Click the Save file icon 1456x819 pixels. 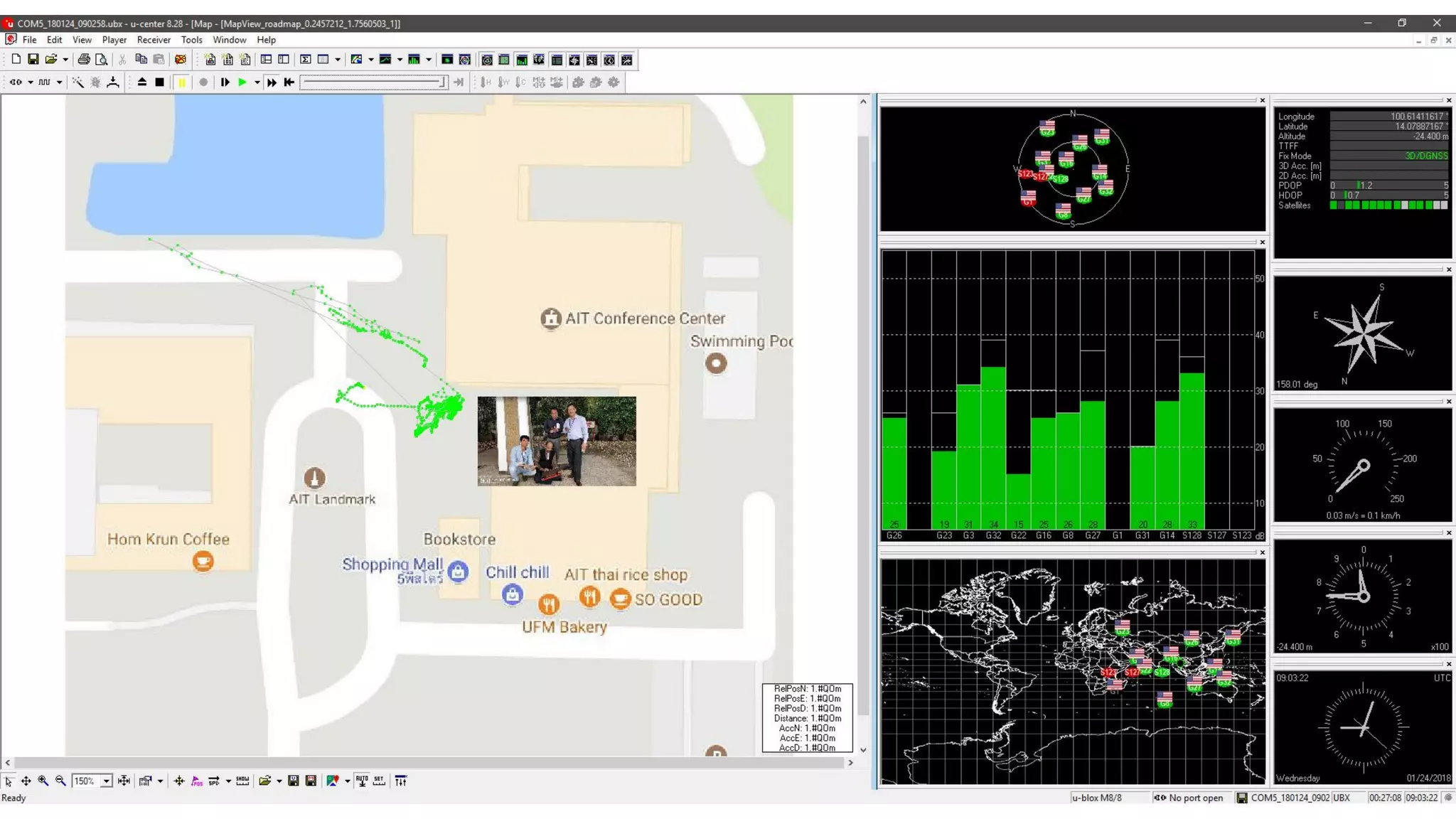click(33, 60)
